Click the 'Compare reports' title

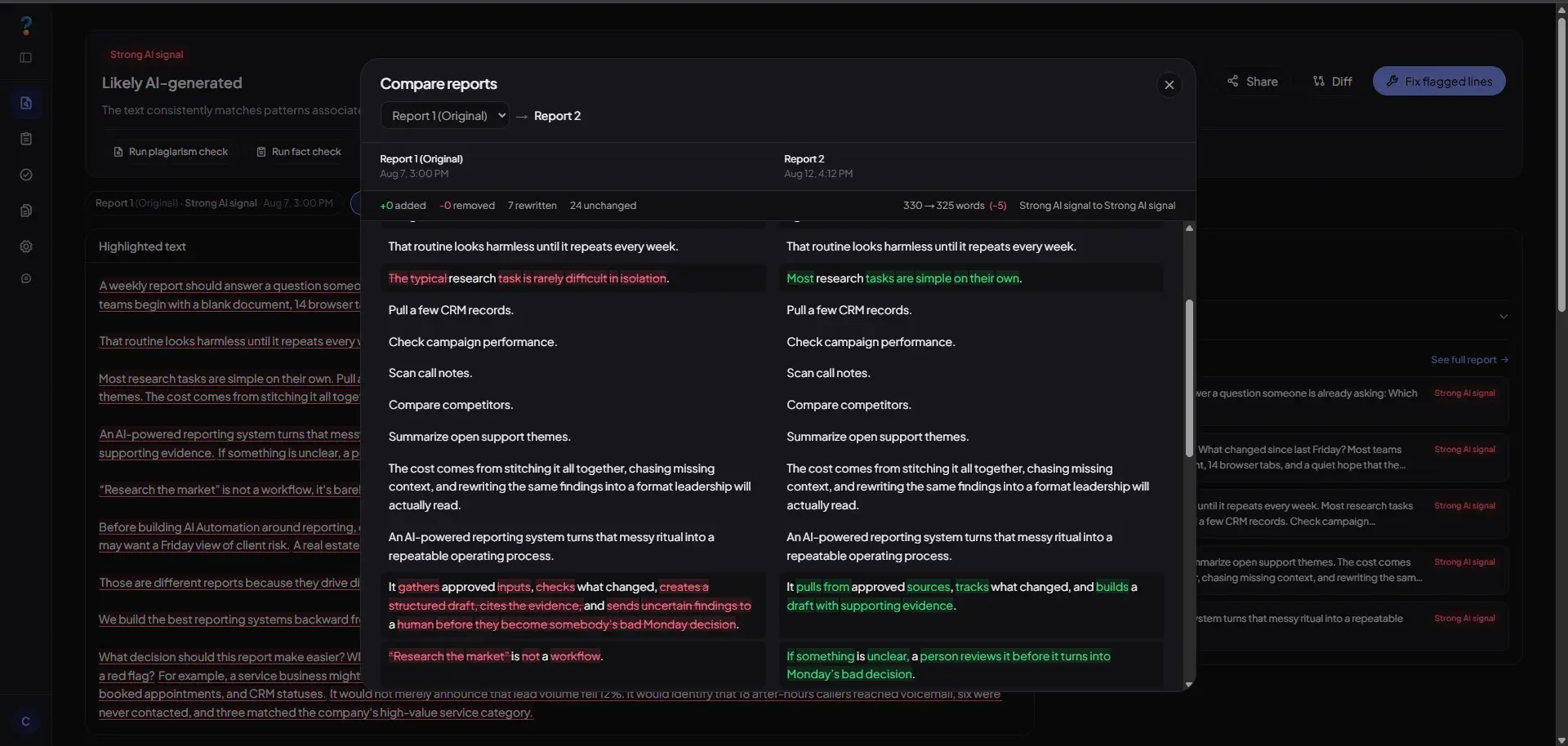[439, 84]
